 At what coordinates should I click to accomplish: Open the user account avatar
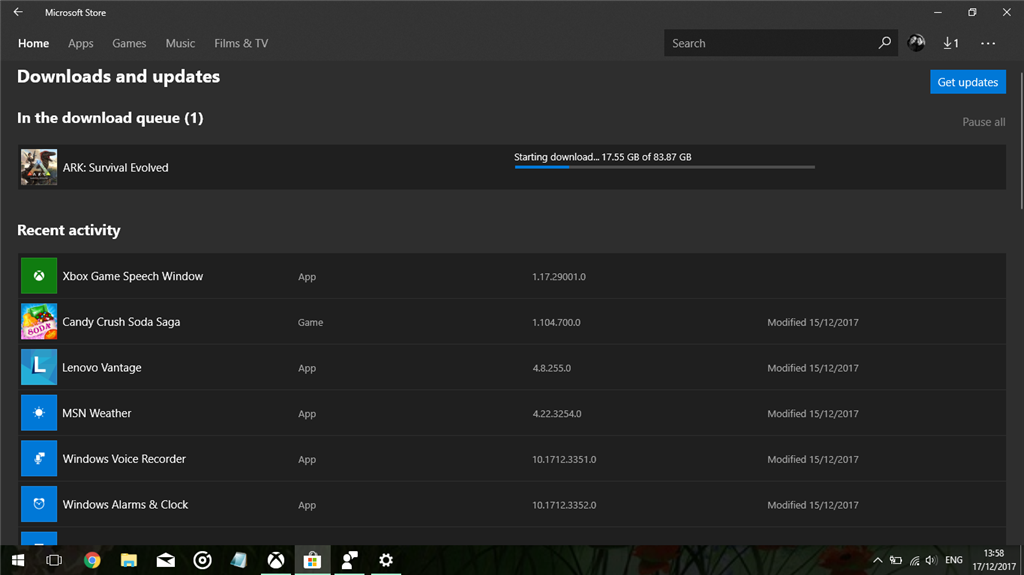point(916,43)
